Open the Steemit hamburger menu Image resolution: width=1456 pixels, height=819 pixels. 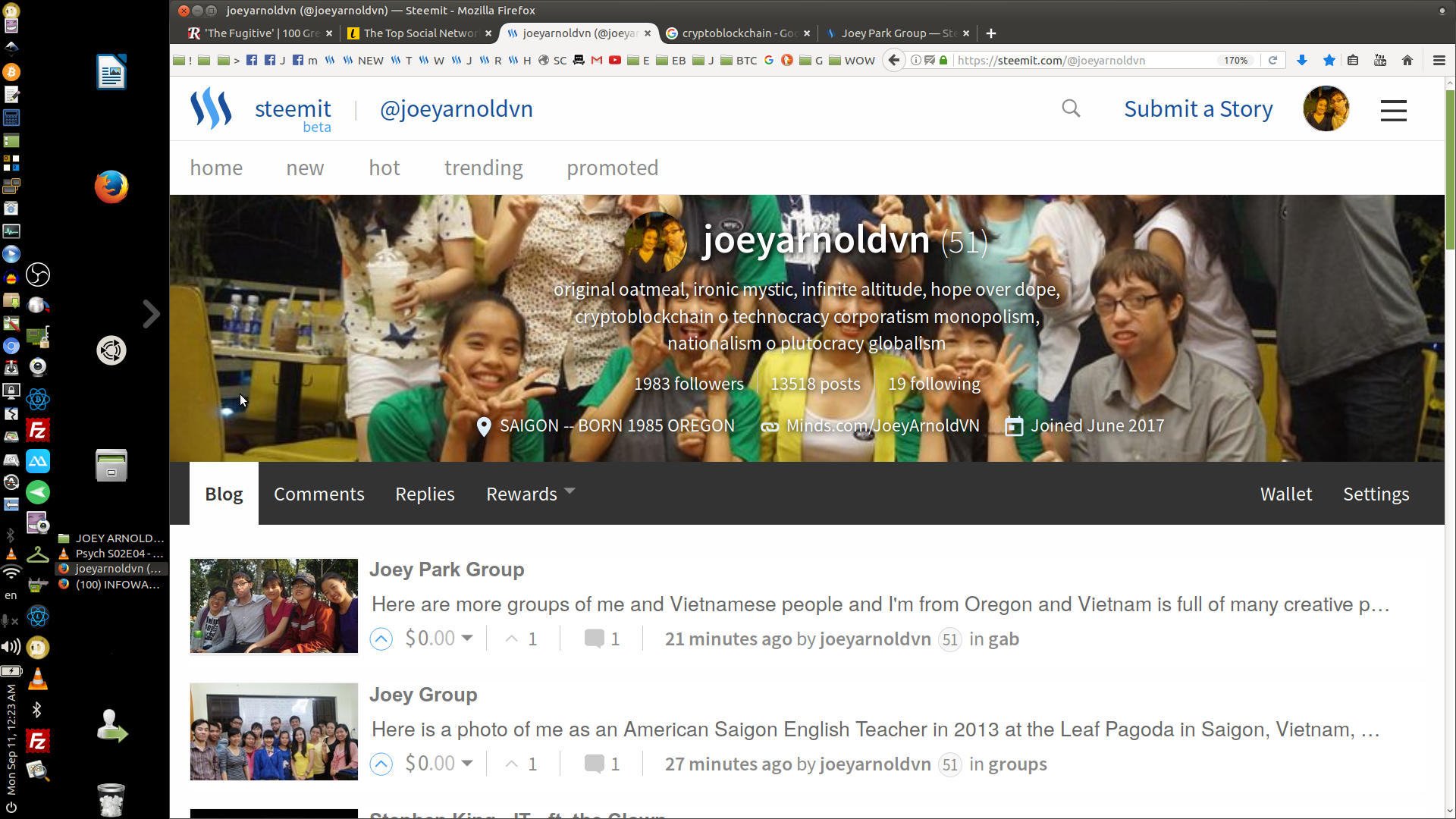click(1393, 111)
